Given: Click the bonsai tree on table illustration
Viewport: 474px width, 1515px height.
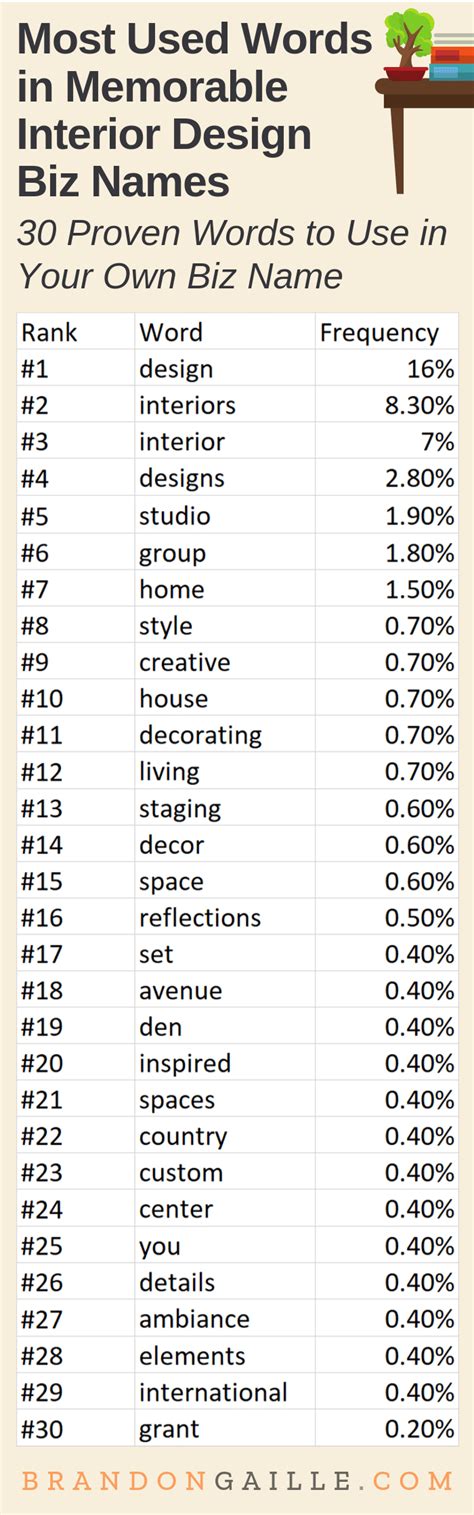Looking at the screenshot, I should (408, 43).
